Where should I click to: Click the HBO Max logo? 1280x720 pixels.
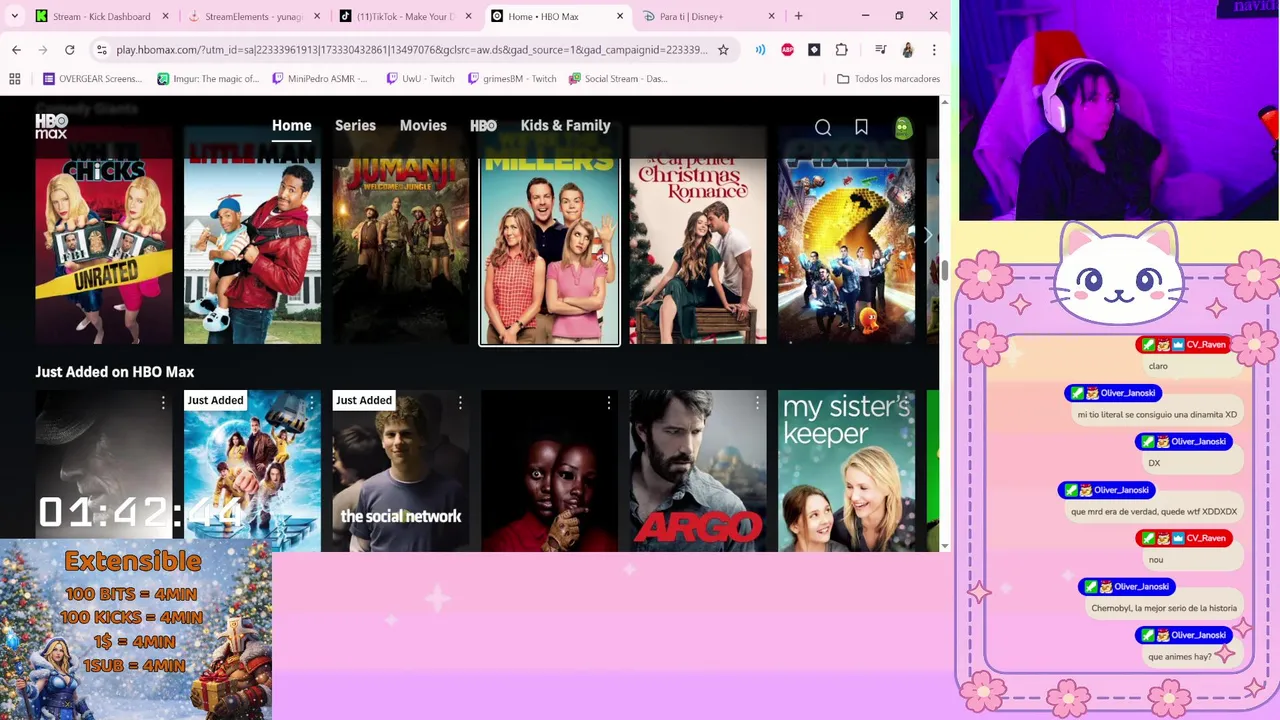[x=51, y=126]
